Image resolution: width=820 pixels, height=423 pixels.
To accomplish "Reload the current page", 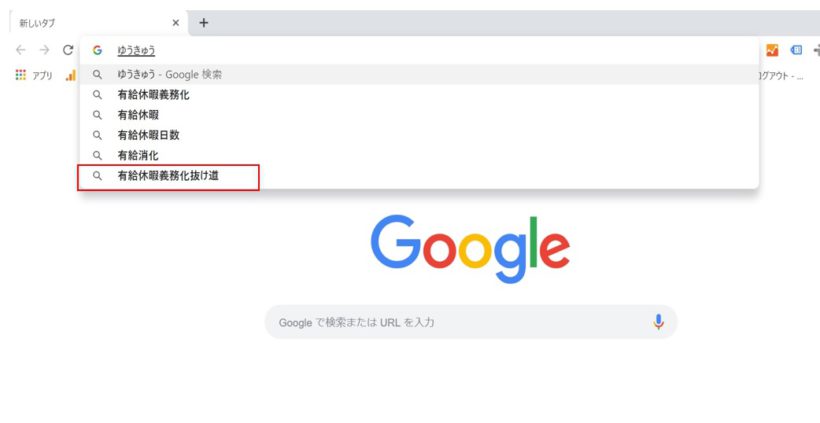I will point(68,50).
